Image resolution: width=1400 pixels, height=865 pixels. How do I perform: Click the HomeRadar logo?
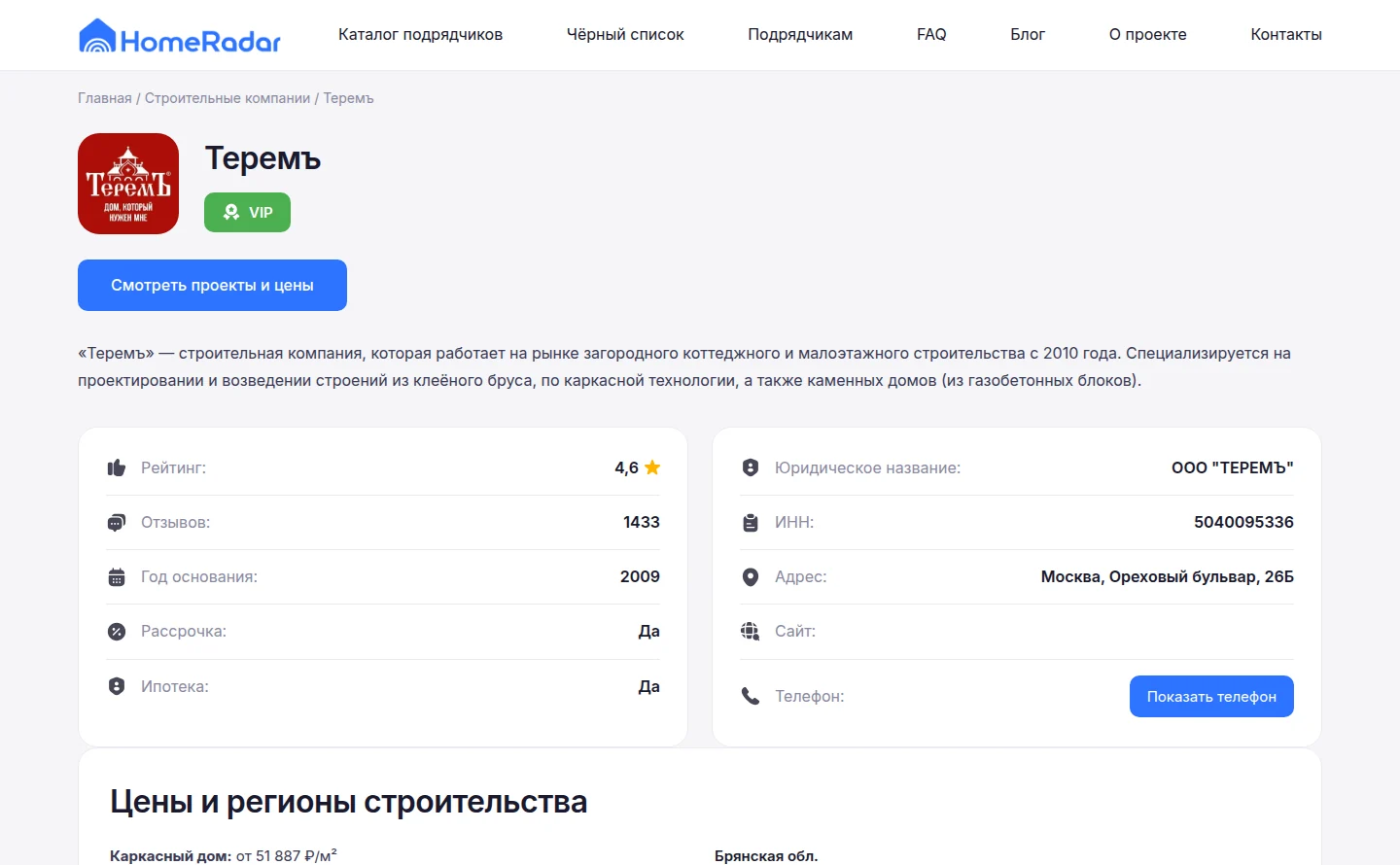[x=180, y=36]
